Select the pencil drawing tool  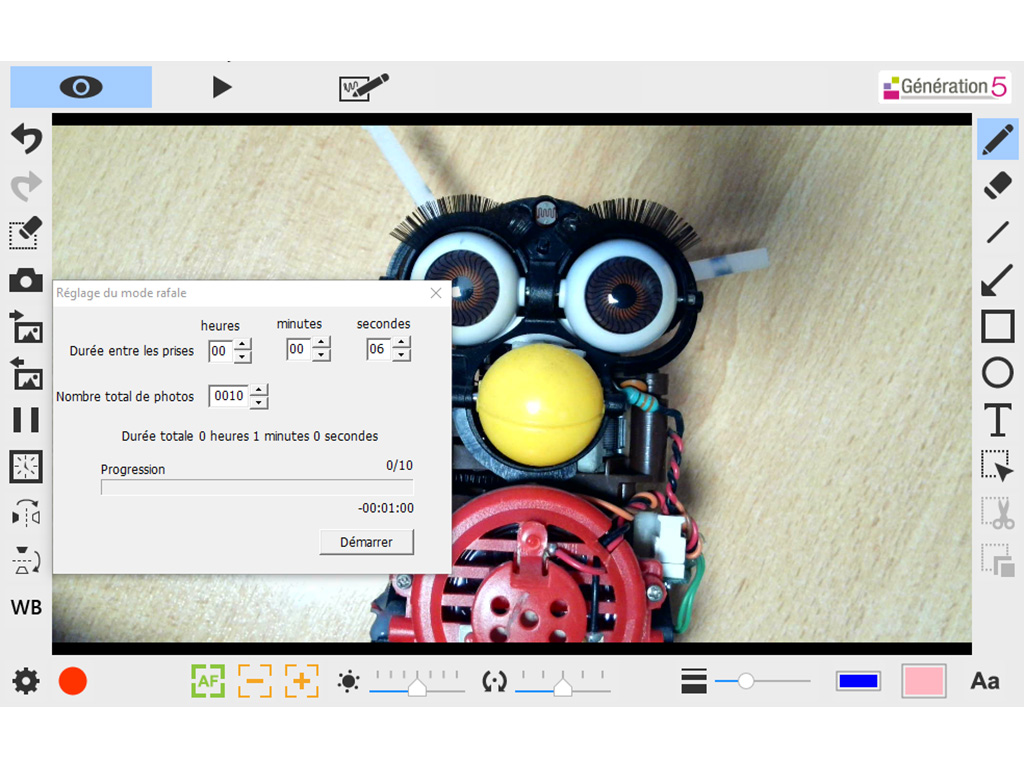pos(997,139)
